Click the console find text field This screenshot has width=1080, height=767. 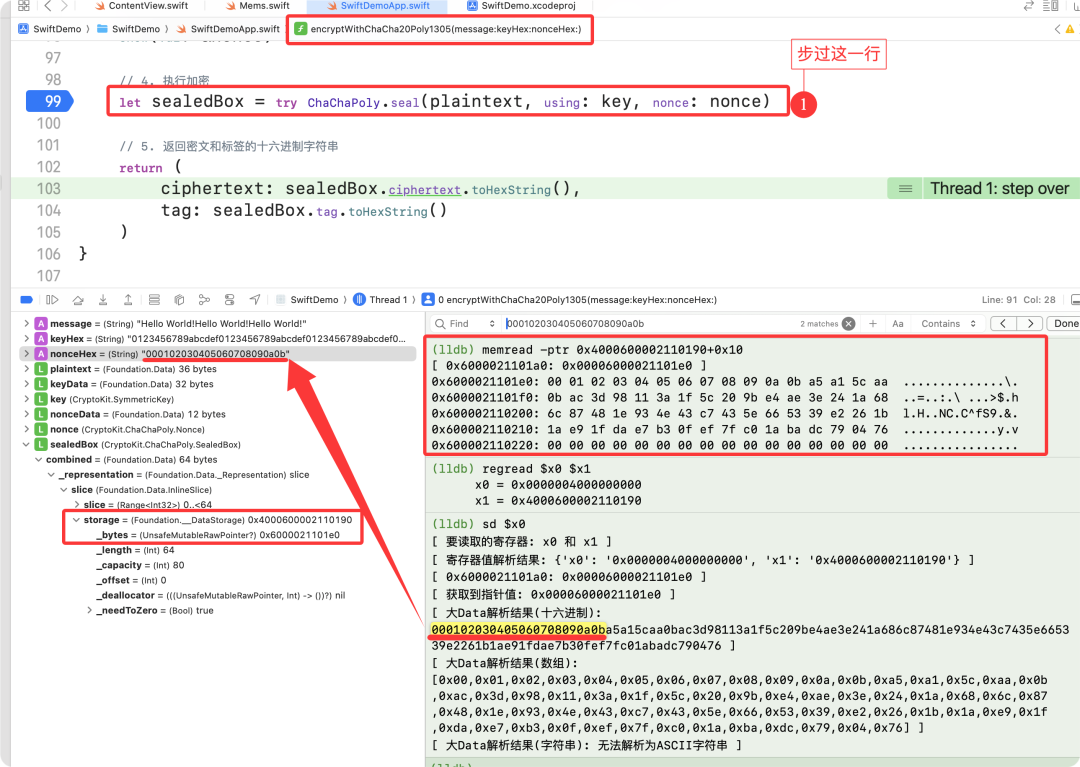coord(647,324)
